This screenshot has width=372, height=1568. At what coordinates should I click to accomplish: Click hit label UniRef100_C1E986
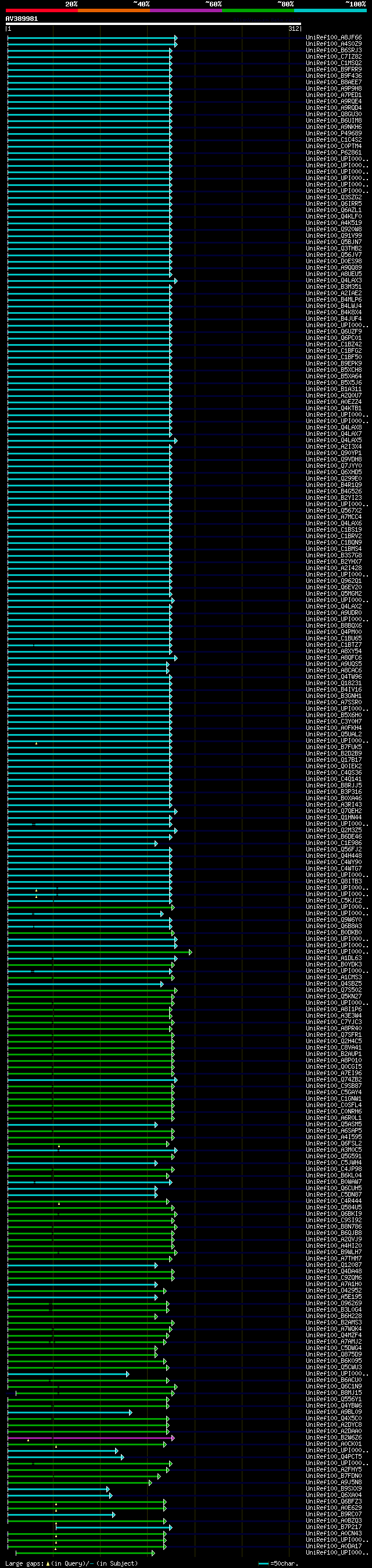(x=334, y=843)
